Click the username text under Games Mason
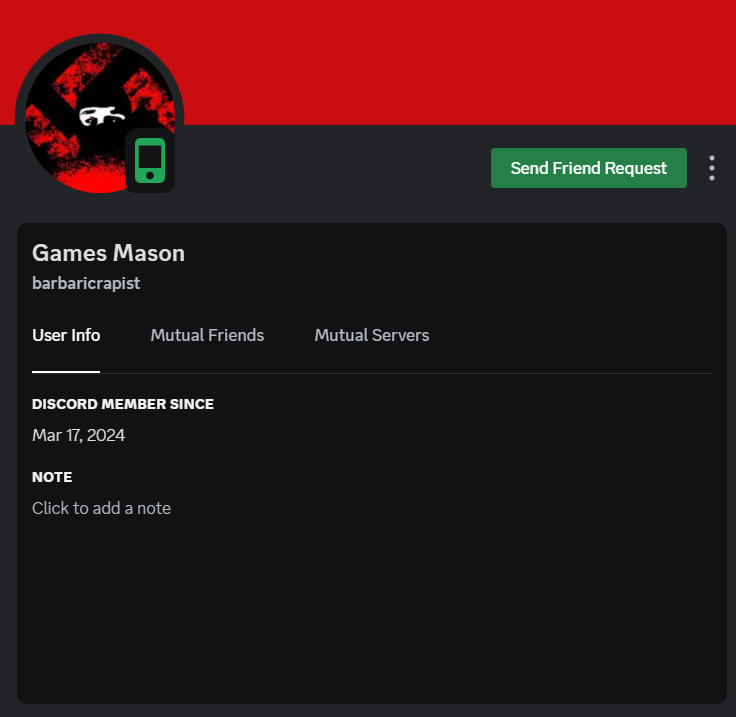 click(x=86, y=283)
